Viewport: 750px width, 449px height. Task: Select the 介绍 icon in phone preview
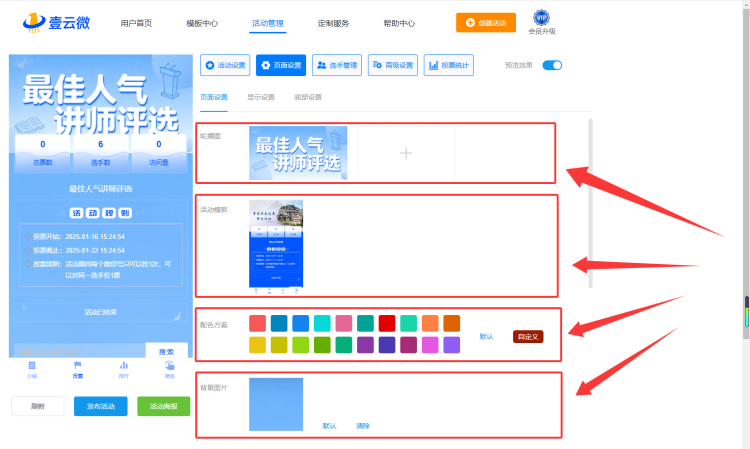click(x=32, y=370)
